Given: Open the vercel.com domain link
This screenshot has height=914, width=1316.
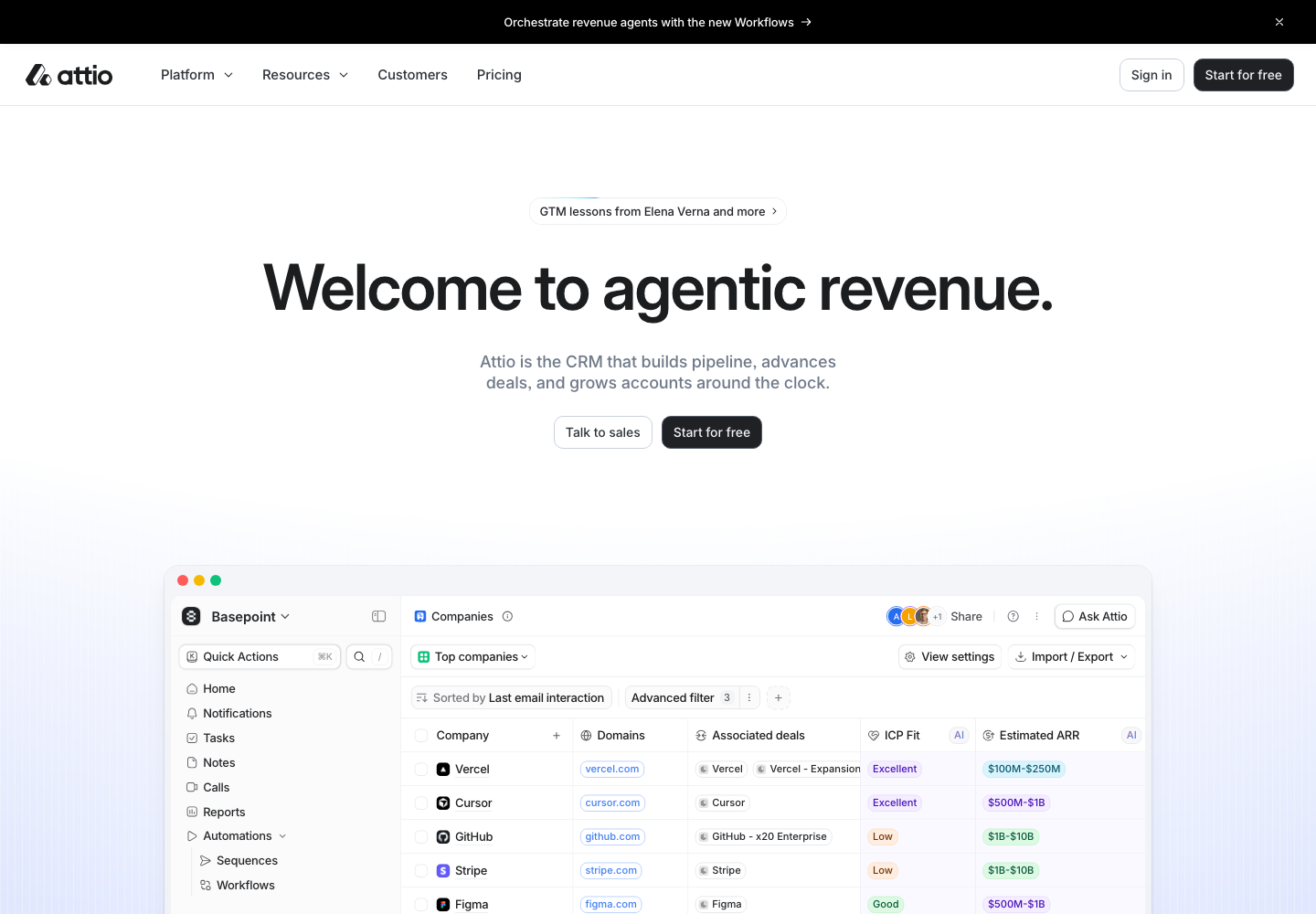Looking at the screenshot, I should click(612, 769).
